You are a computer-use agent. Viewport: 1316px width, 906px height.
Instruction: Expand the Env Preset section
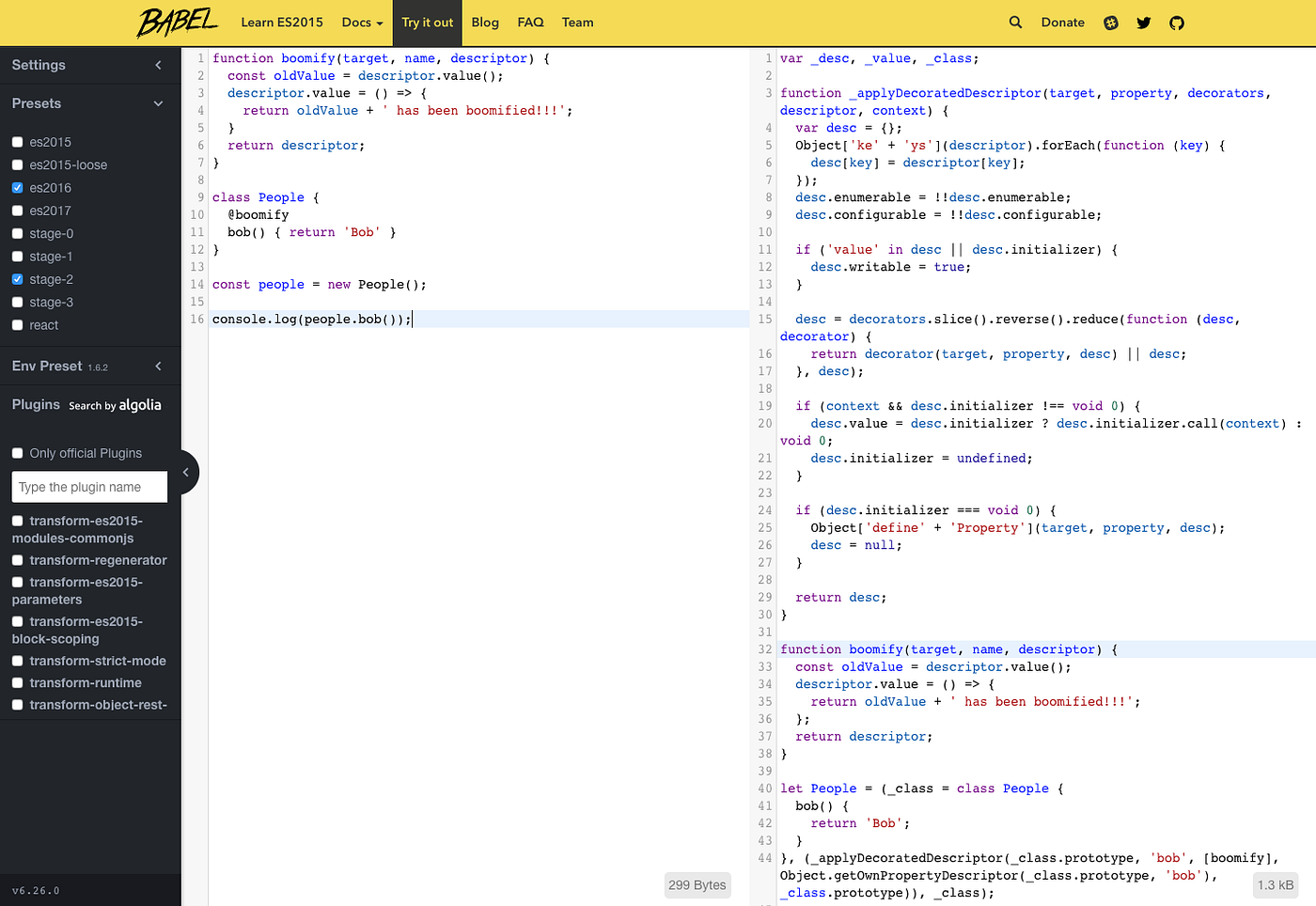click(x=157, y=366)
